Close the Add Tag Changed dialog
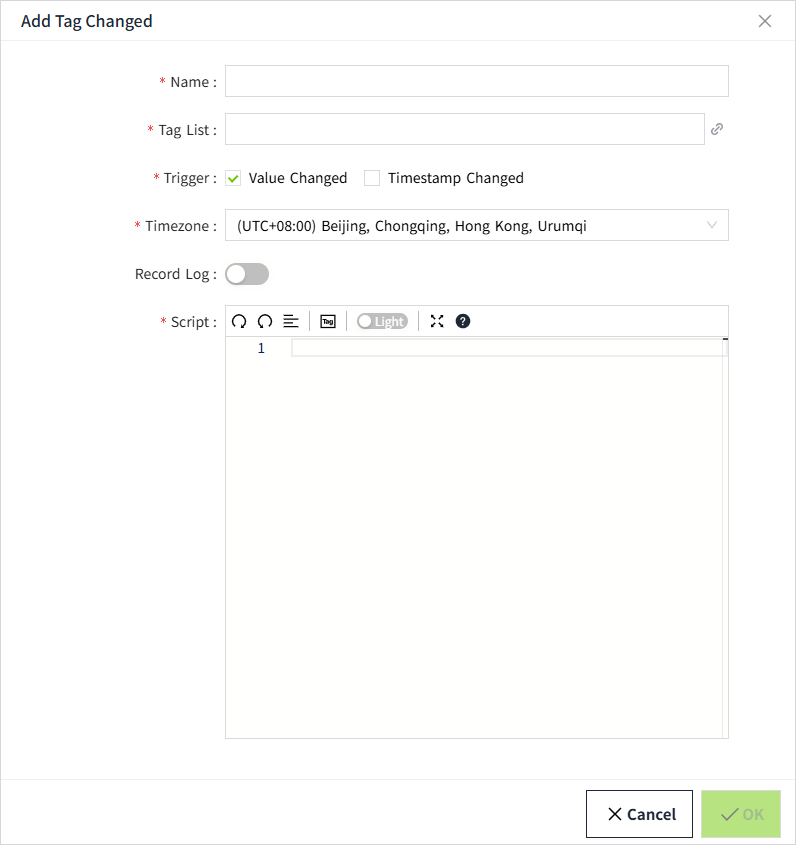796x845 pixels. (765, 21)
